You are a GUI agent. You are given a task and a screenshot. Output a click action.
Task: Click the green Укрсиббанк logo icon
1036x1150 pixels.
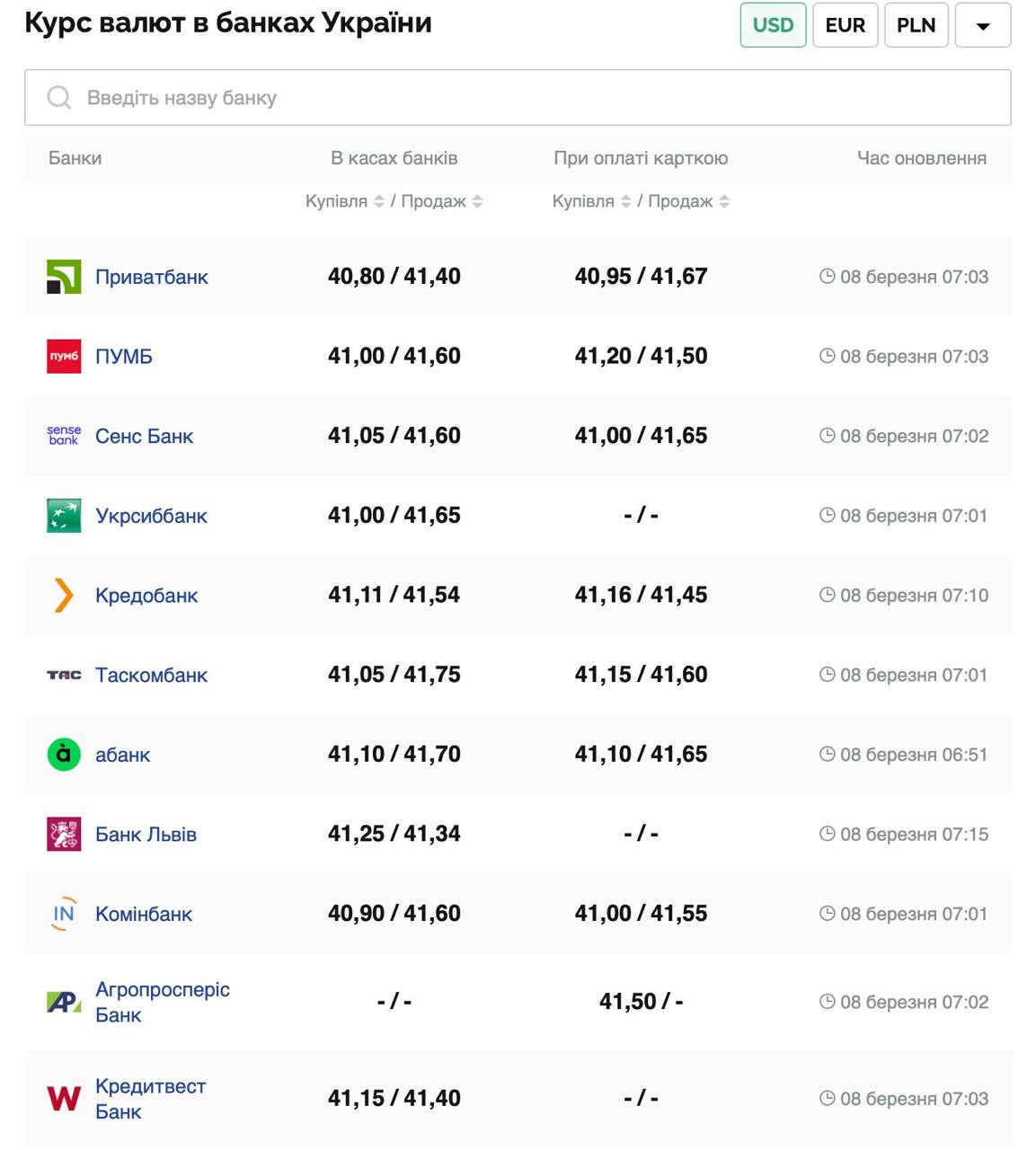(x=64, y=516)
